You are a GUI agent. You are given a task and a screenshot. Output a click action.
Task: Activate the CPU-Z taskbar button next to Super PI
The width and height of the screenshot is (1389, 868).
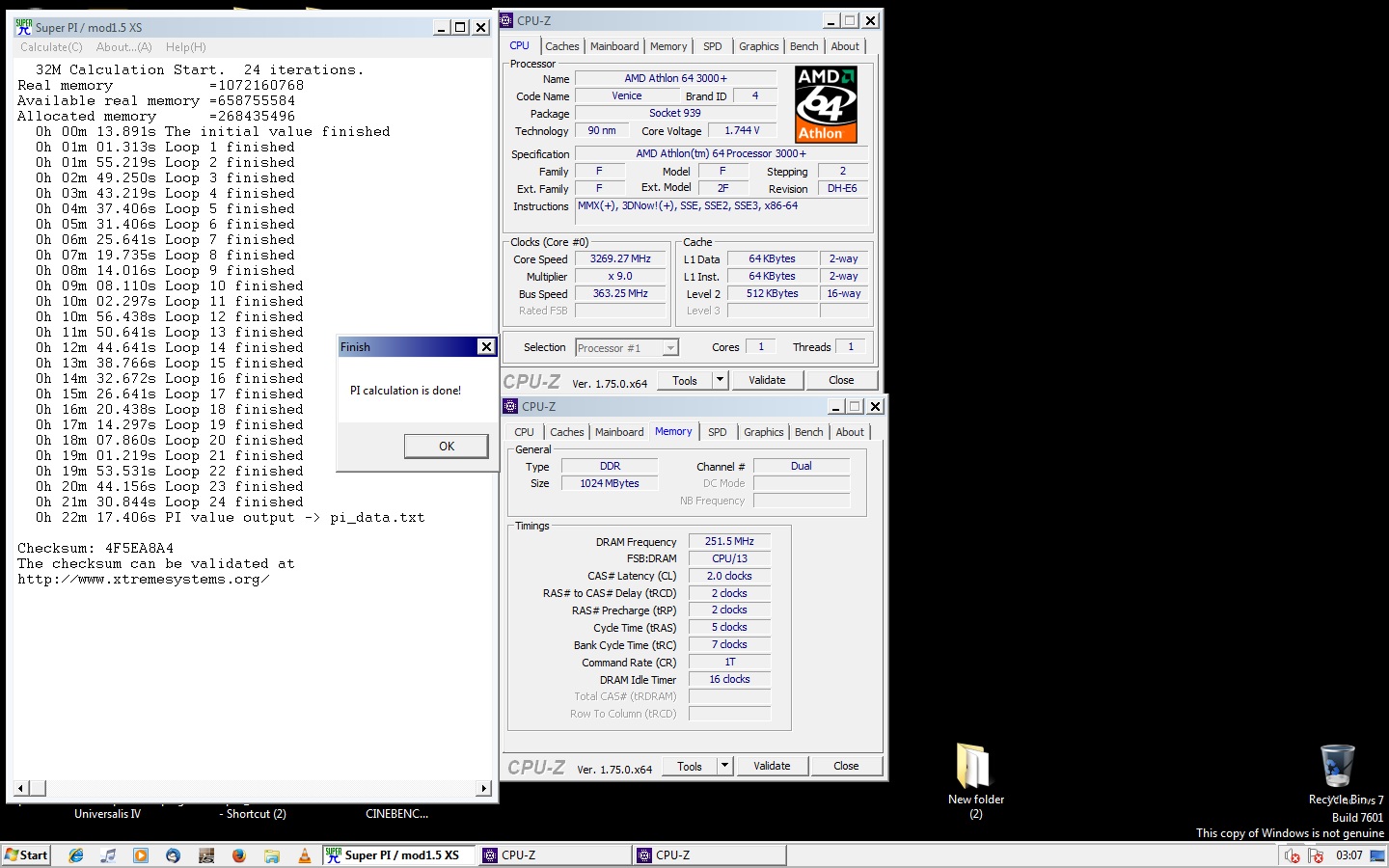coord(555,854)
